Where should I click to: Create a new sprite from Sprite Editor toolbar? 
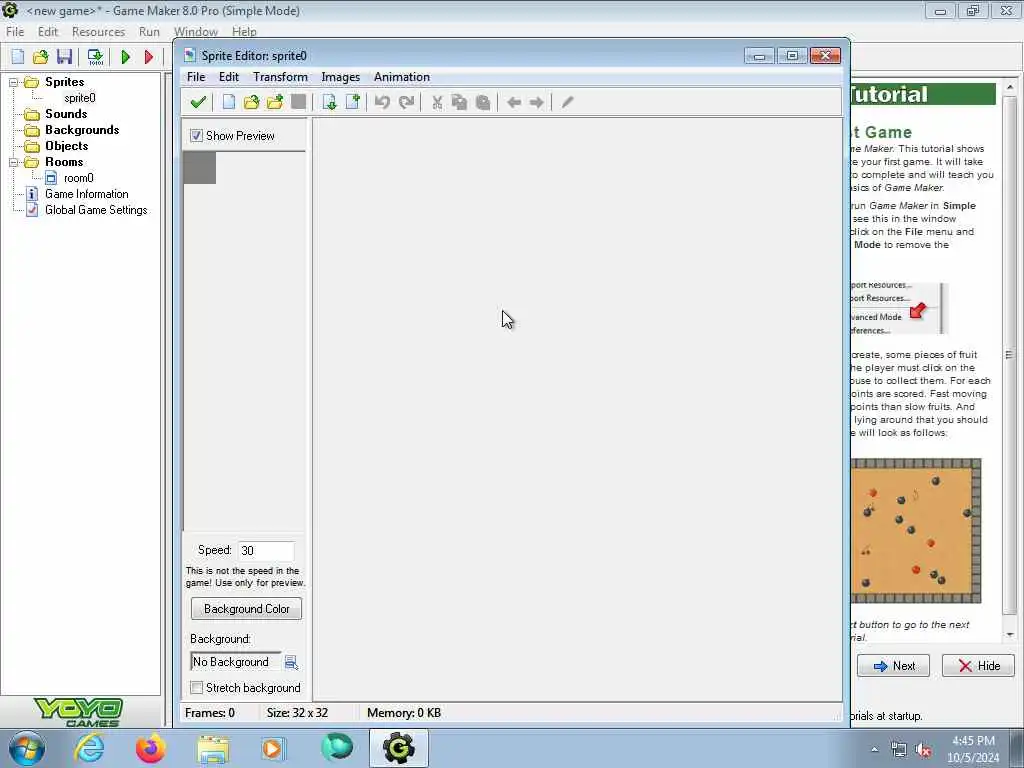click(229, 102)
